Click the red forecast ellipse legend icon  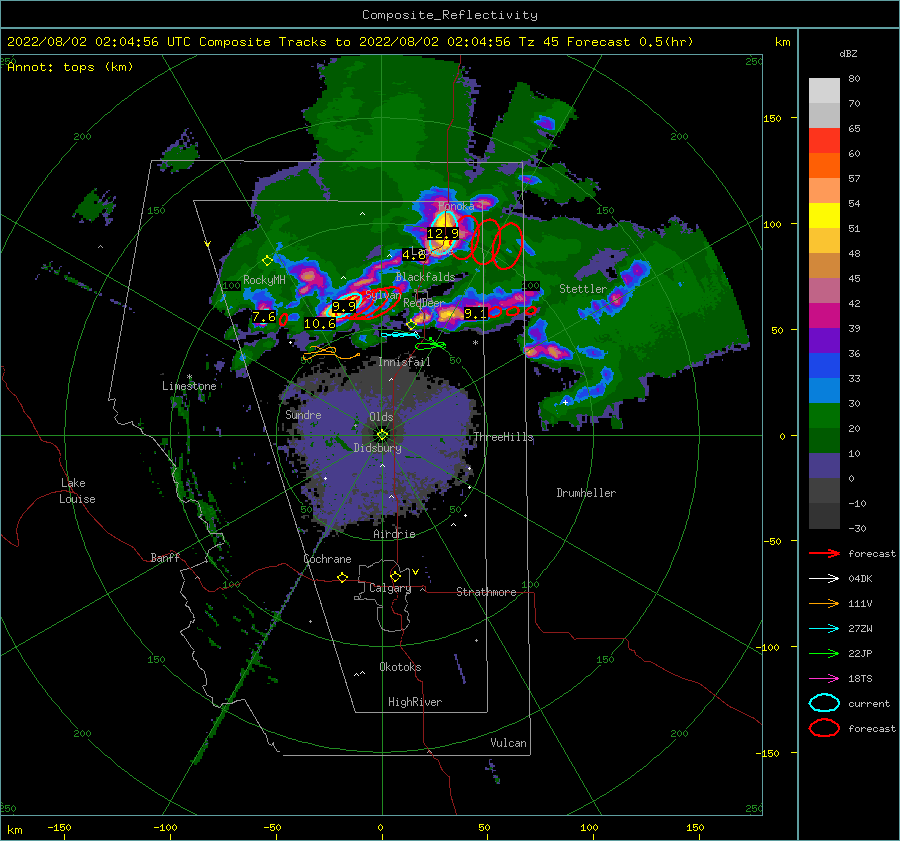coord(824,728)
